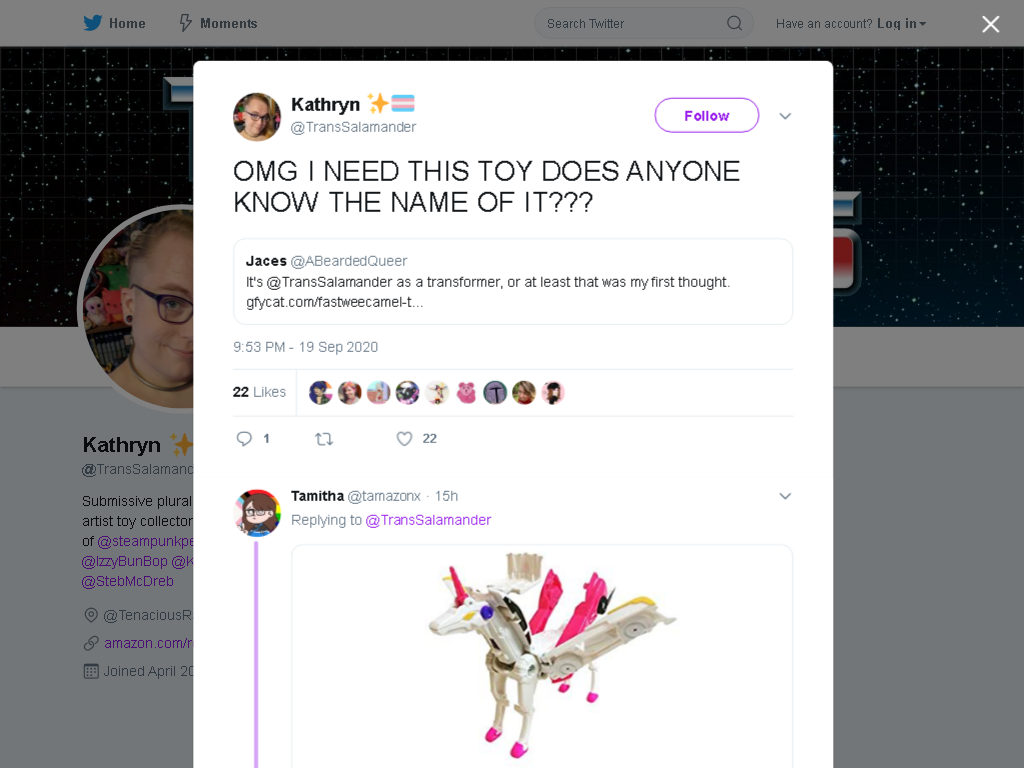
Task: Click the @TransSalamander reply mention link
Action: [x=428, y=520]
